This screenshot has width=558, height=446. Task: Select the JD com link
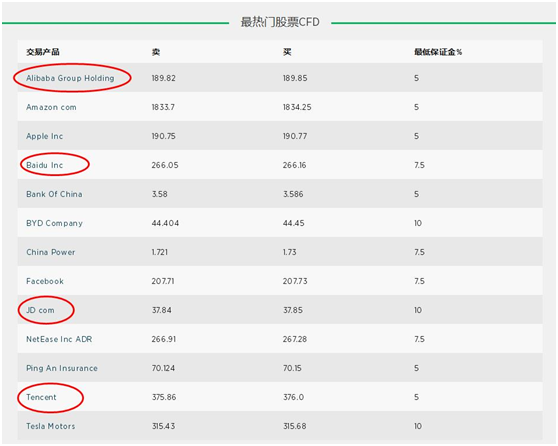pos(40,310)
